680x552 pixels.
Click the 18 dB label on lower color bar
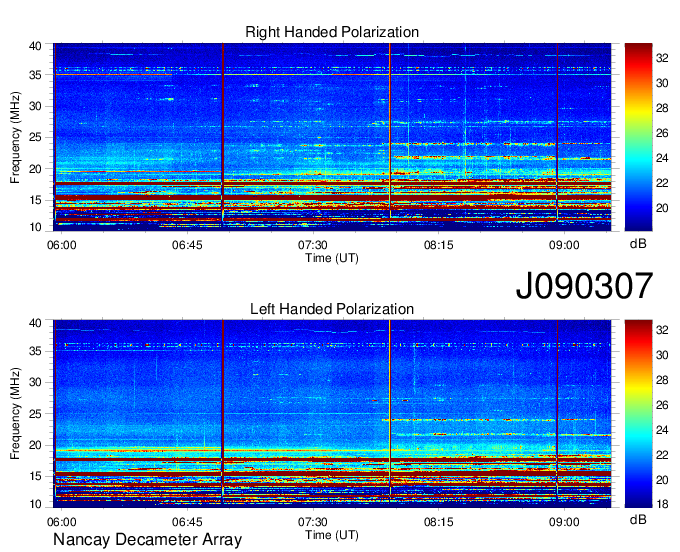[662, 504]
